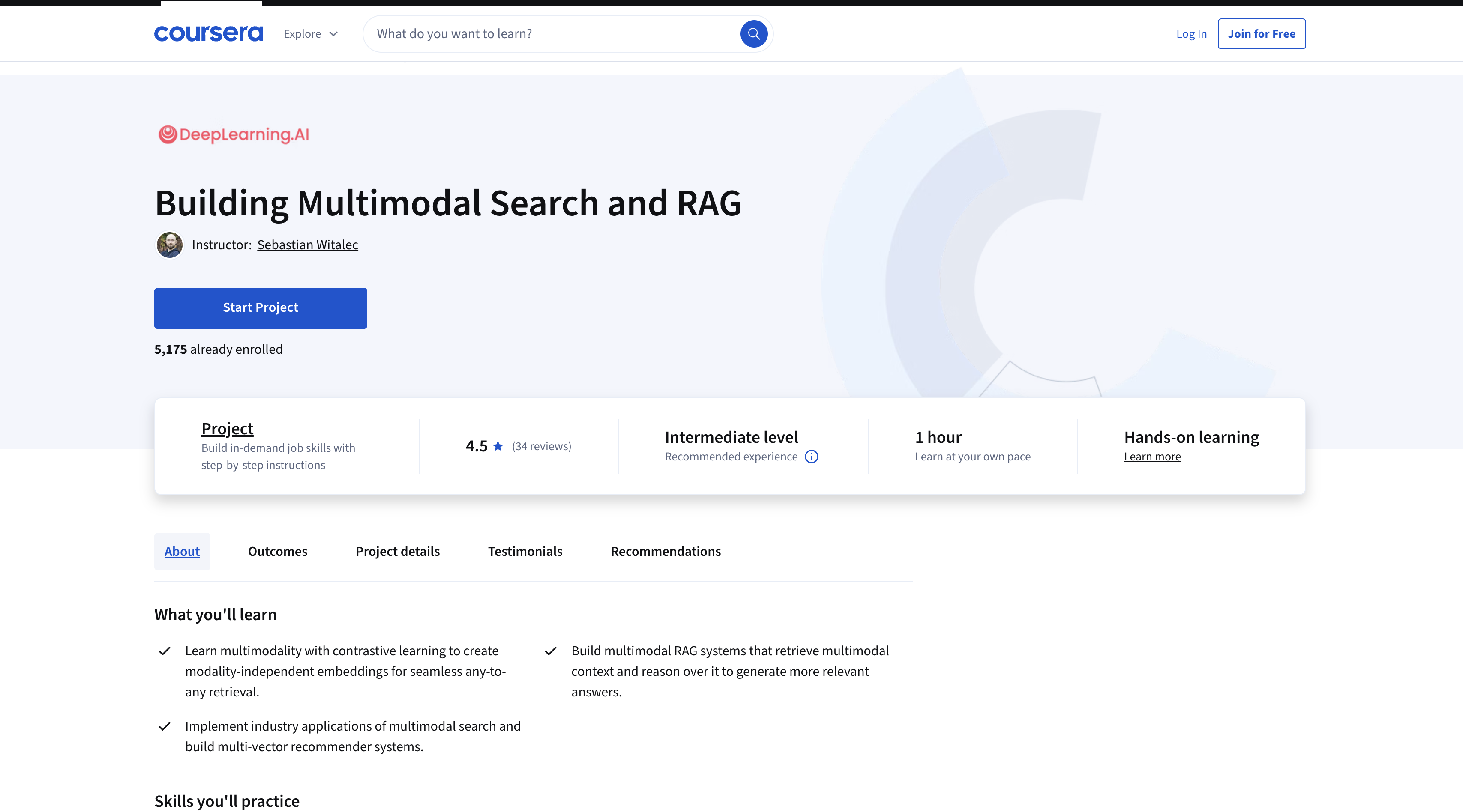Go to the Testimonials tab
1463x812 pixels.
click(x=525, y=551)
